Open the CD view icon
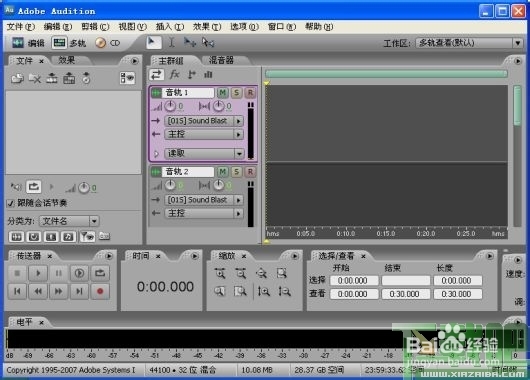The height and width of the screenshot is (380, 530). point(100,43)
